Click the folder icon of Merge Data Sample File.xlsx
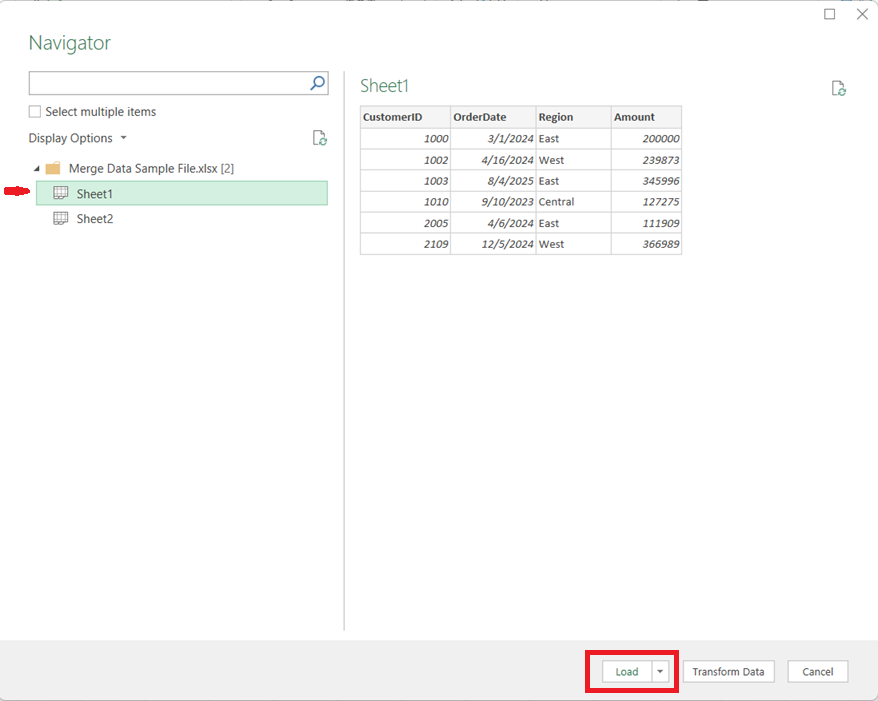This screenshot has width=878, height=701. tap(52, 168)
